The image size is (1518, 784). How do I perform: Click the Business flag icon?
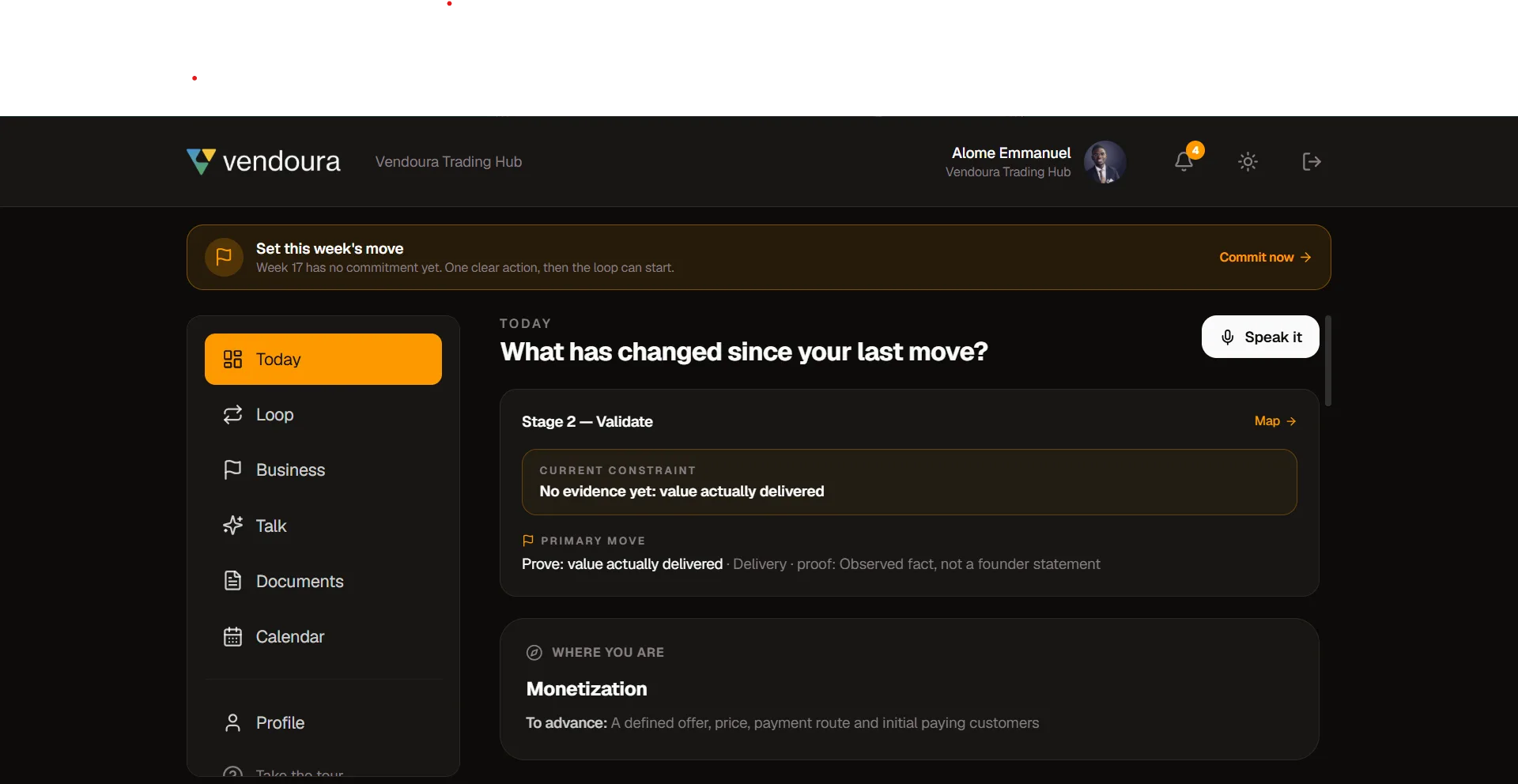[x=232, y=469]
